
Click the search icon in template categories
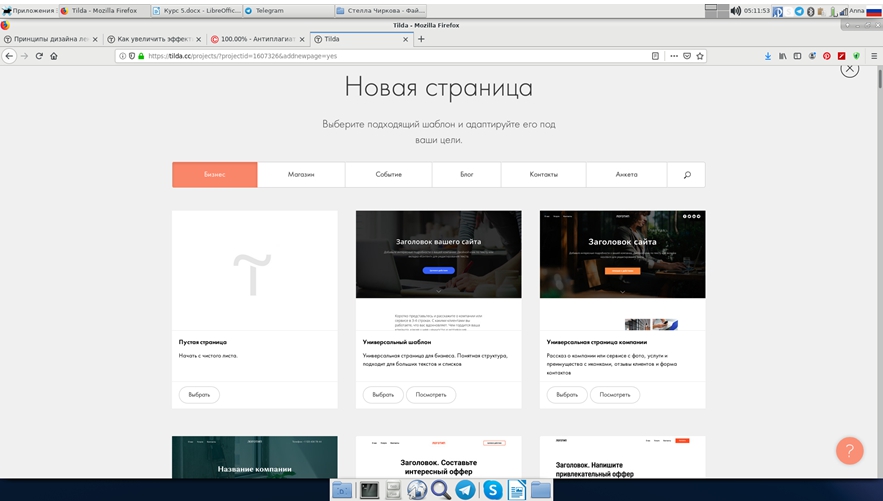pyautogui.click(x=686, y=175)
